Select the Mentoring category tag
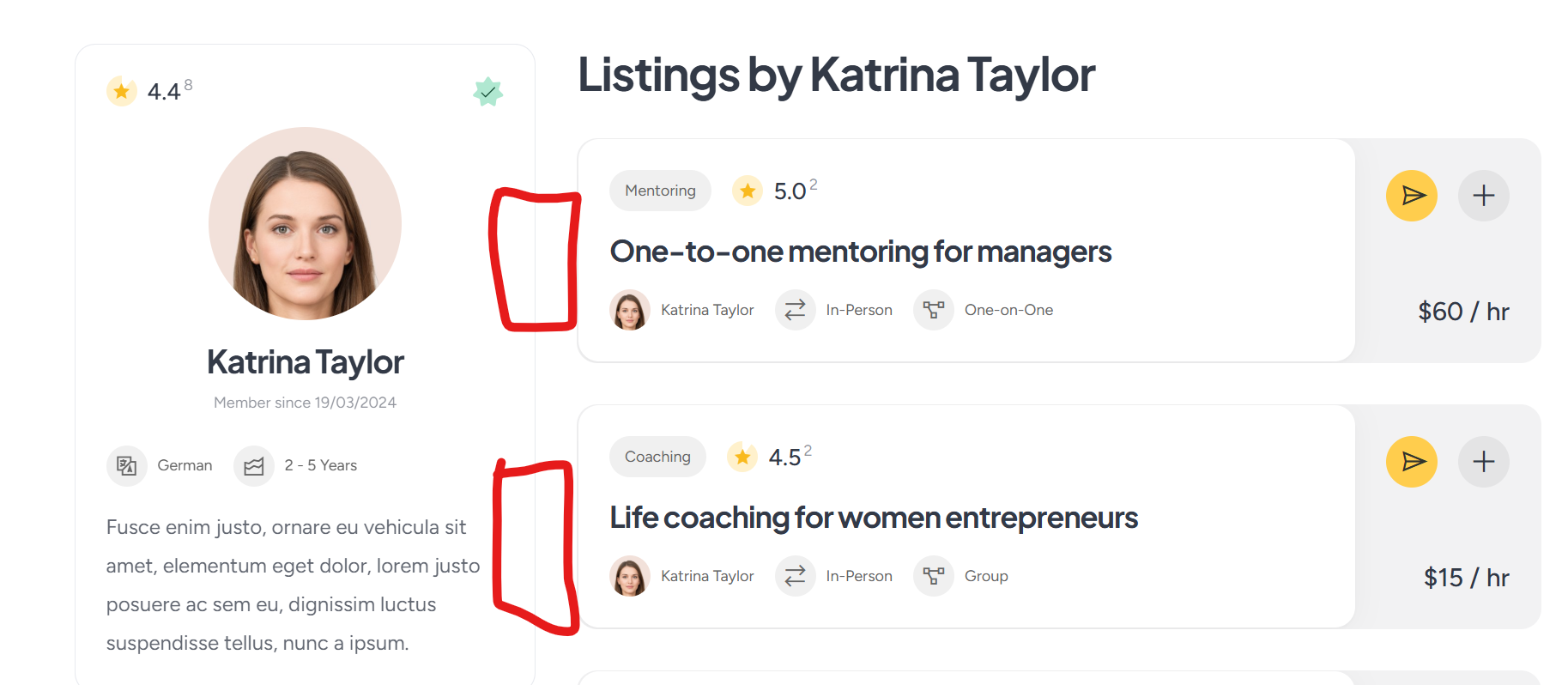Image resolution: width=1568 pixels, height=685 pixels. click(660, 191)
